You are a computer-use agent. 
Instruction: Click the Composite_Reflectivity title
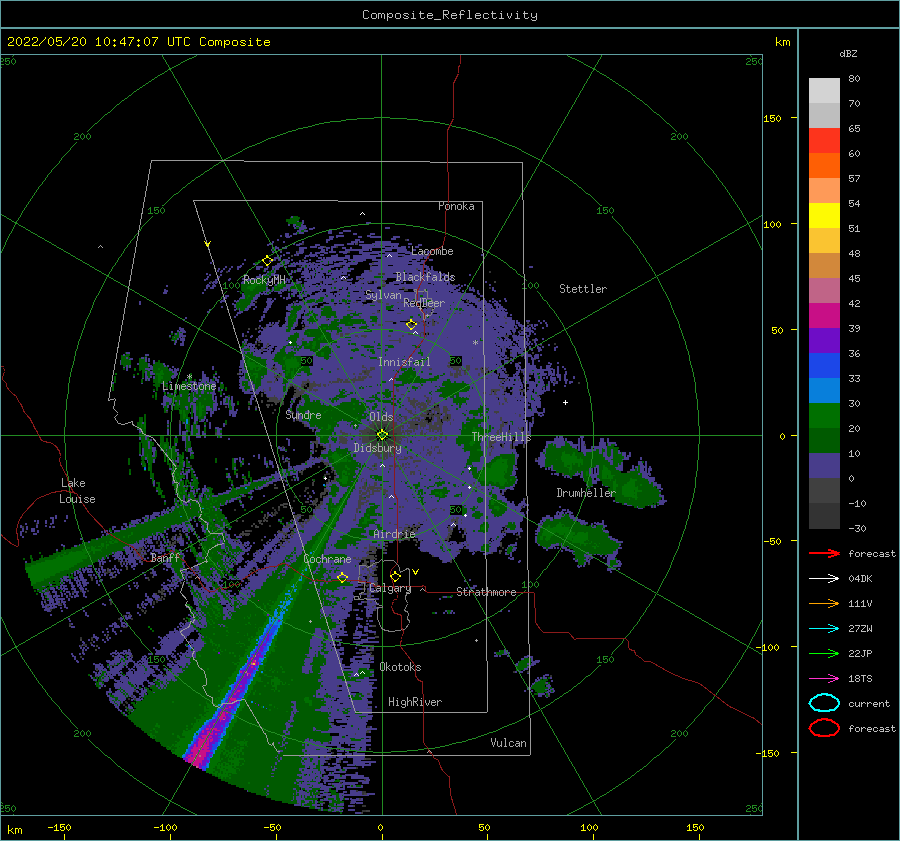point(450,15)
